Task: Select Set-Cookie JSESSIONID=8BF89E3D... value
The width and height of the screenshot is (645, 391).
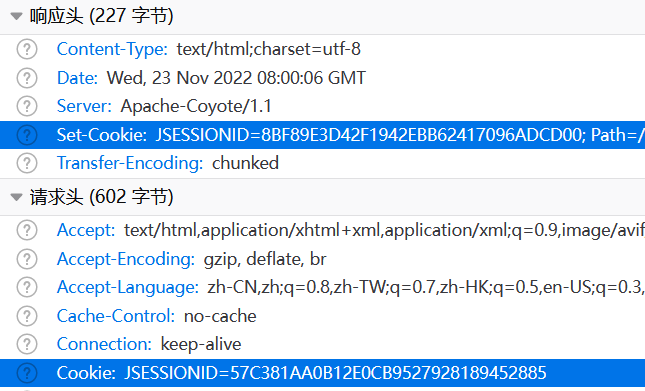Action: pyautogui.click(x=400, y=135)
